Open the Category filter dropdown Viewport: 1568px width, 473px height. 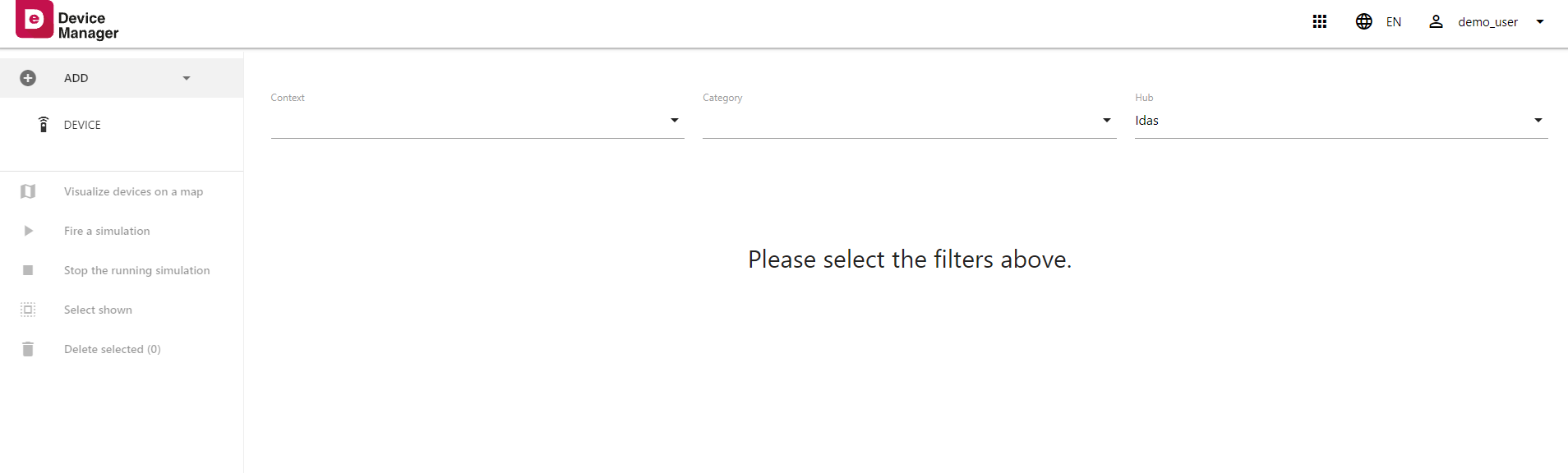pyautogui.click(x=909, y=121)
